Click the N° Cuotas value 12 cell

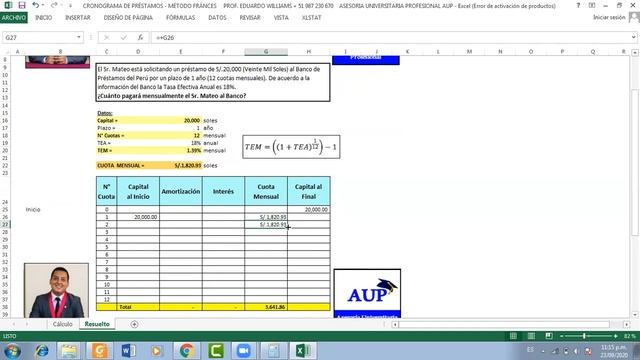(x=180, y=136)
